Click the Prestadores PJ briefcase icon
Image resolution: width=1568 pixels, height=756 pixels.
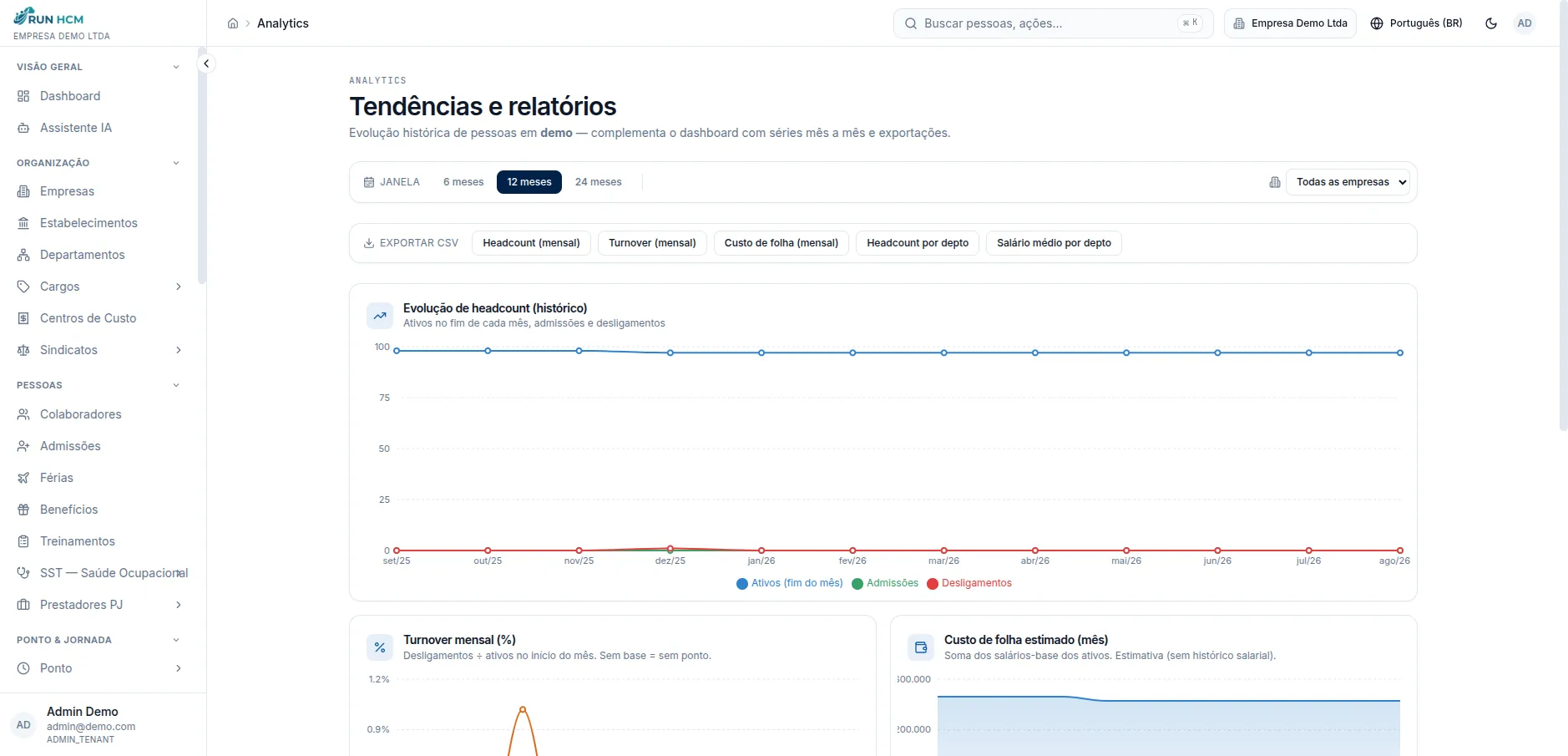(23, 605)
